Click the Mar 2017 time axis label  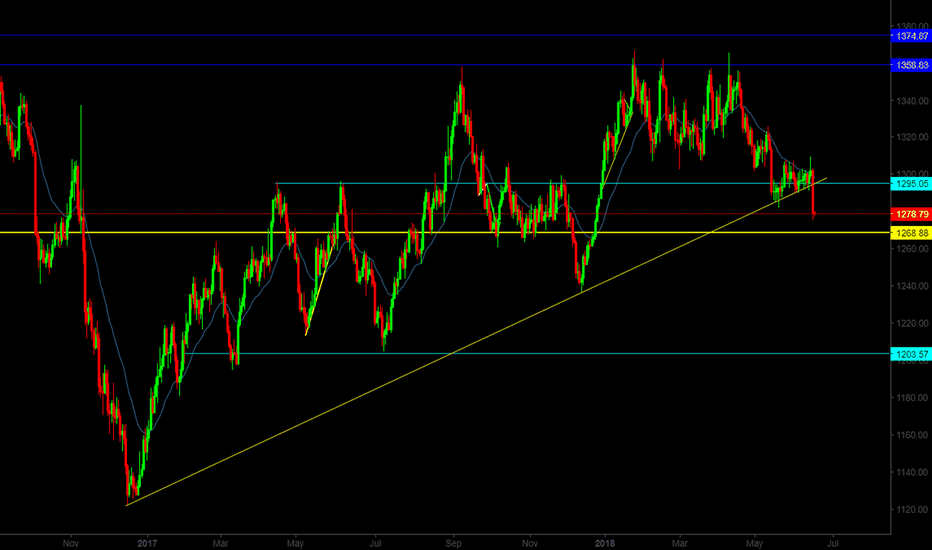click(221, 543)
